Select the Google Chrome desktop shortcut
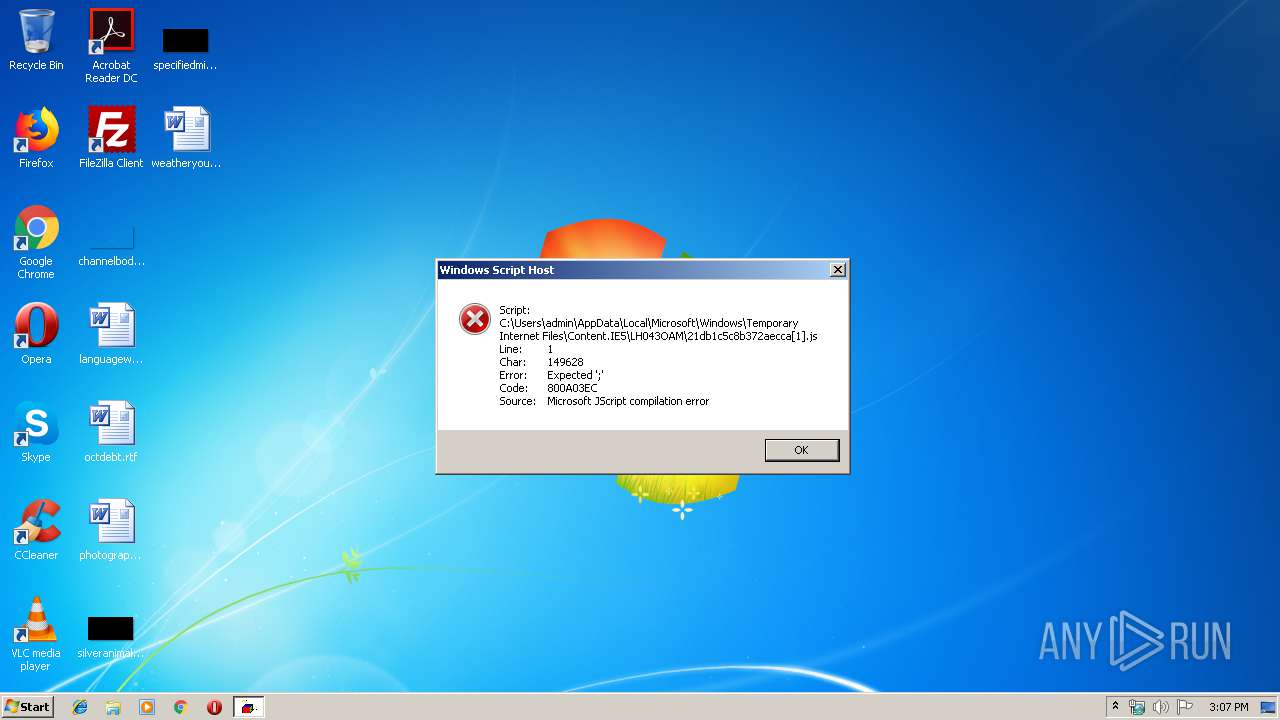 tap(36, 242)
